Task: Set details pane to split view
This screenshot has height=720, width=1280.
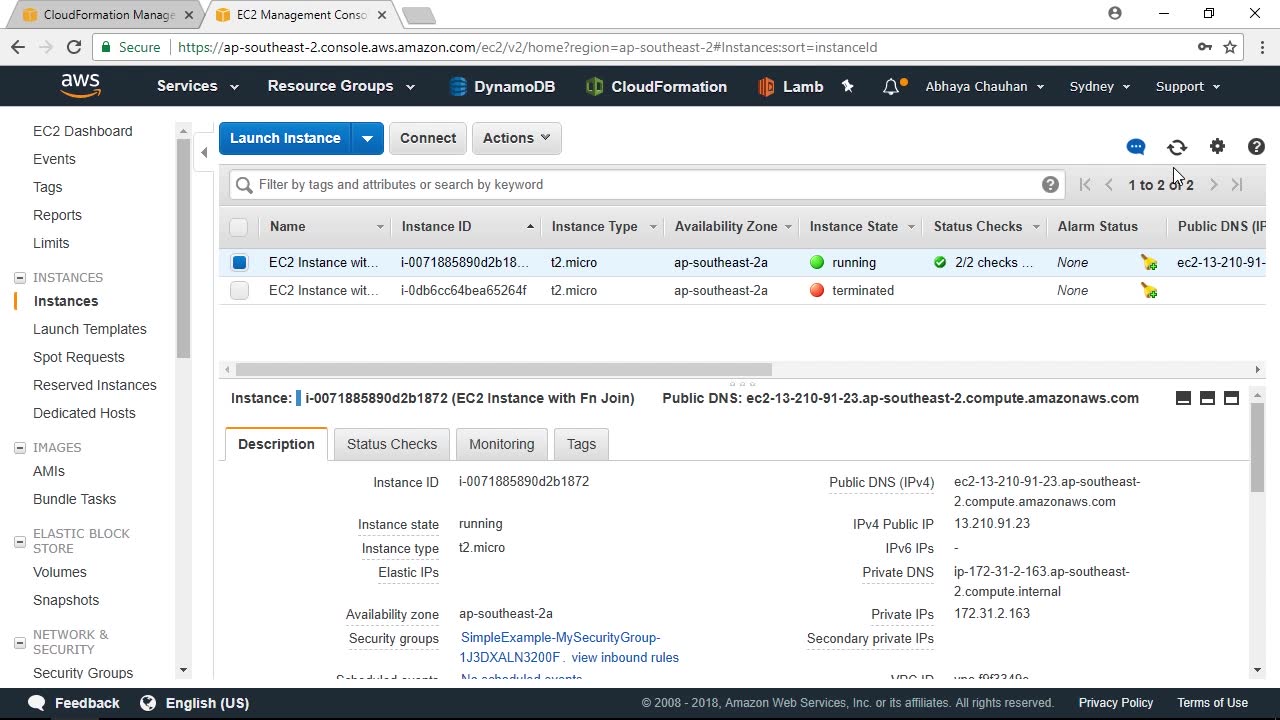Action: pos(1207,398)
